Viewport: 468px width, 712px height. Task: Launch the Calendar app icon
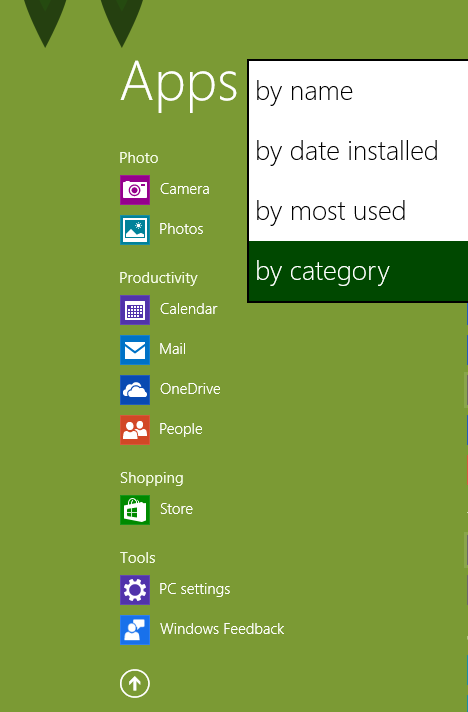pyautogui.click(x=135, y=310)
